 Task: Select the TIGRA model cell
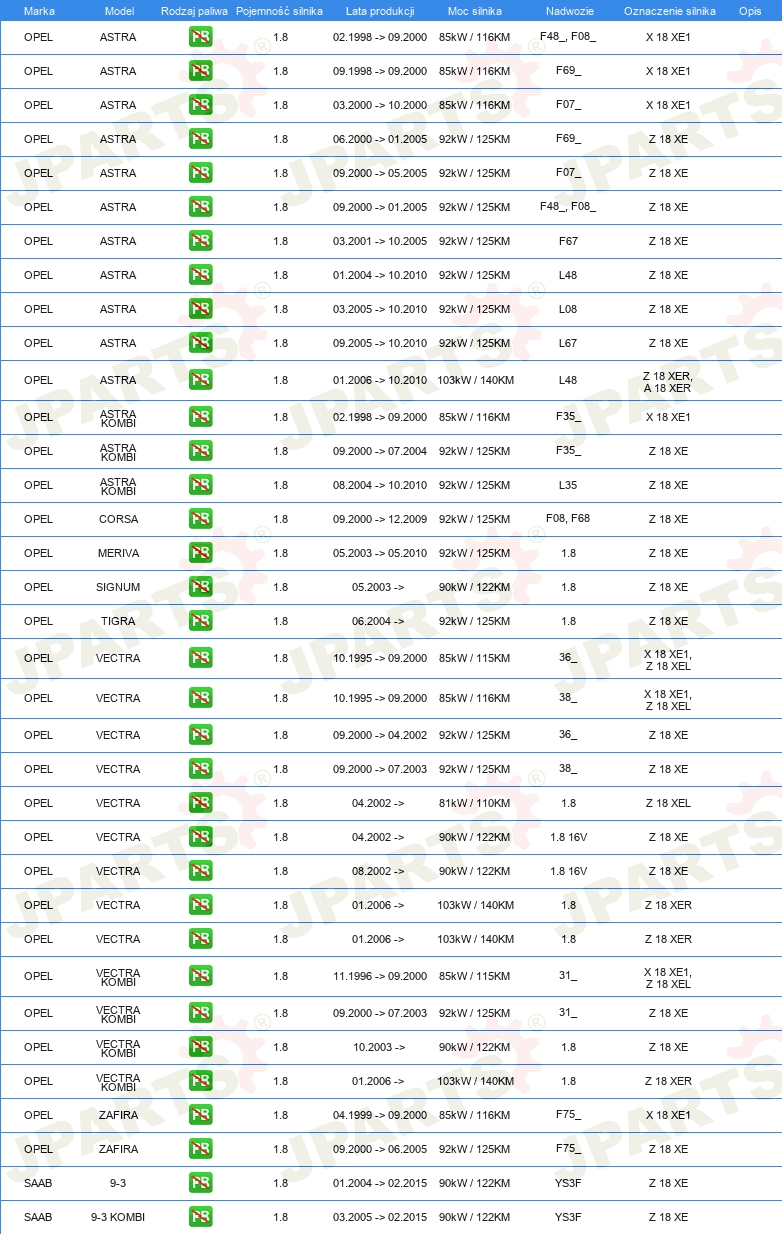118,621
